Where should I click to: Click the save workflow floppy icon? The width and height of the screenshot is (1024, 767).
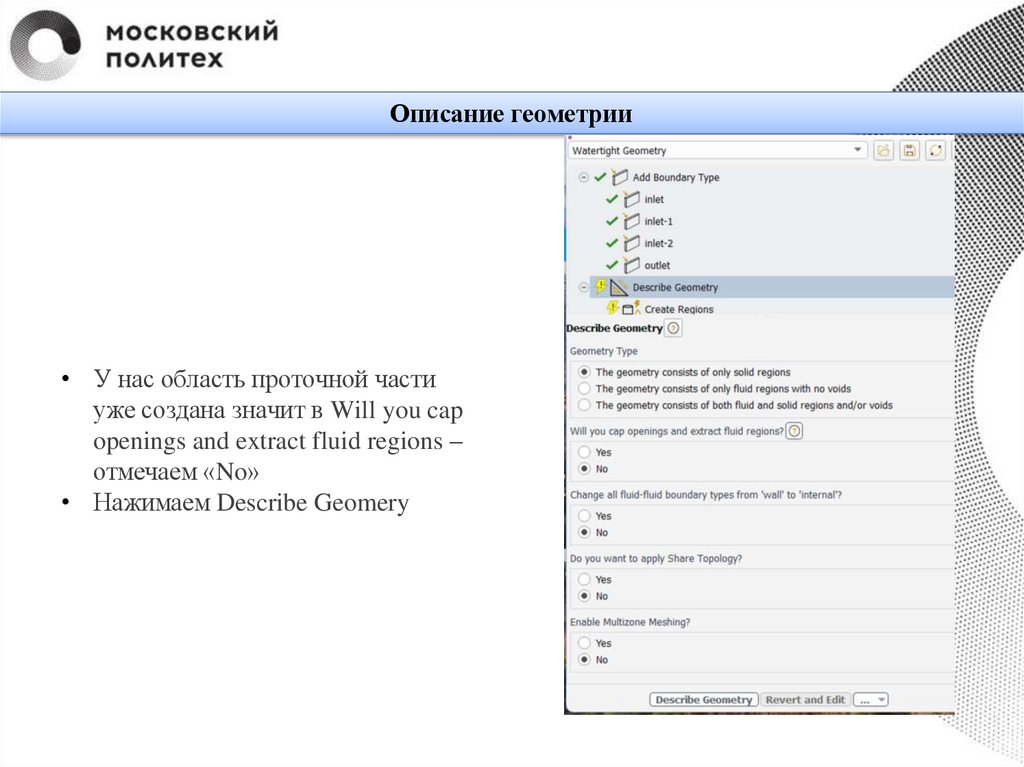coord(909,151)
